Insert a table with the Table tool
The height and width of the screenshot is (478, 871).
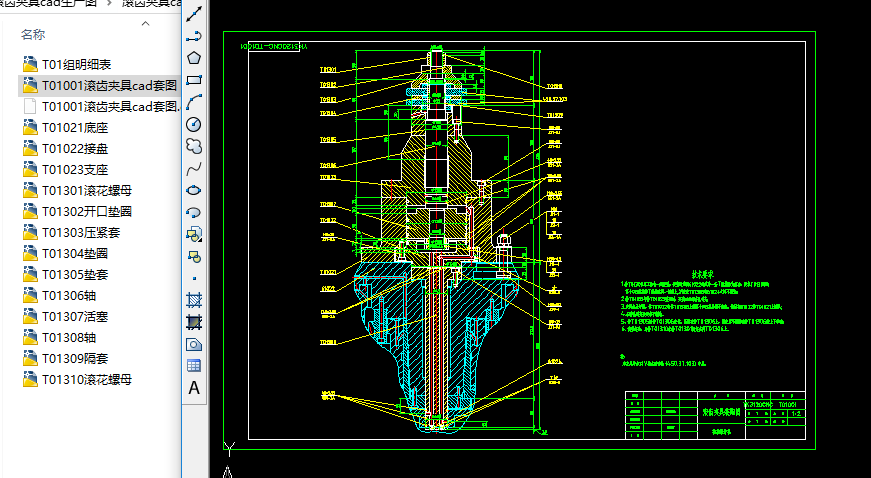tap(194, 365)
